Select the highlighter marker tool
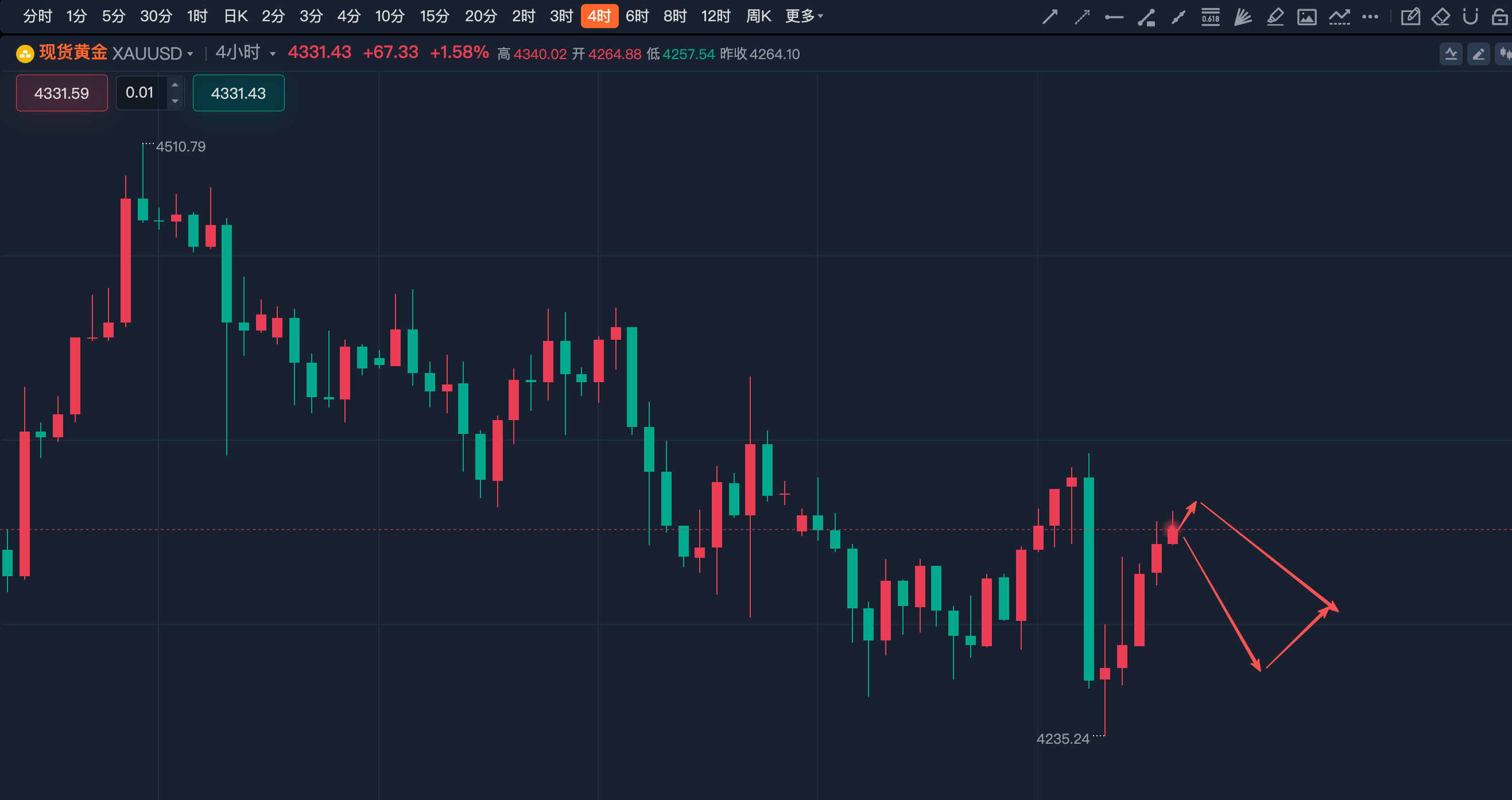The width and height of the screenshot is (1512, 800). click(1274, 17)
